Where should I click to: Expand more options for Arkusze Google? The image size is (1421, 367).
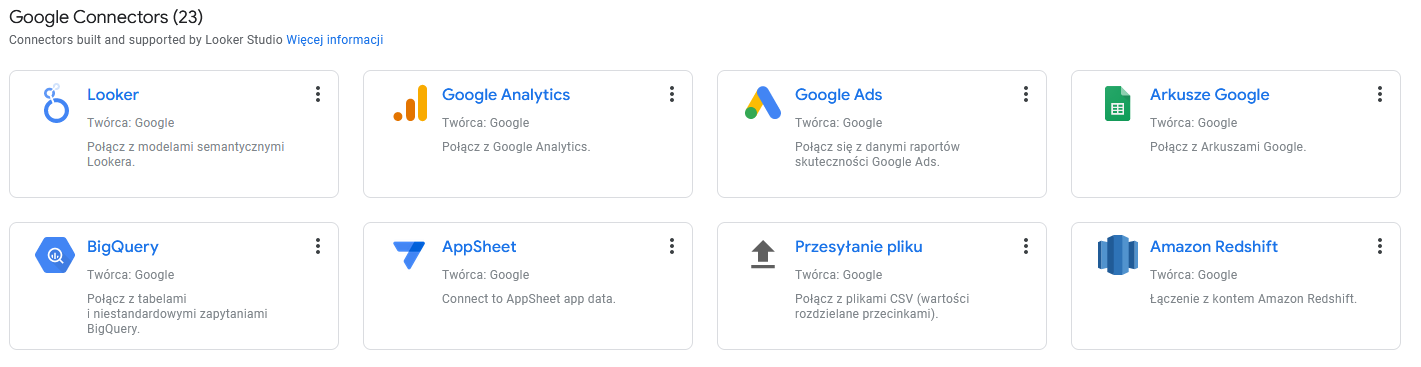(x=1380, y=94)
